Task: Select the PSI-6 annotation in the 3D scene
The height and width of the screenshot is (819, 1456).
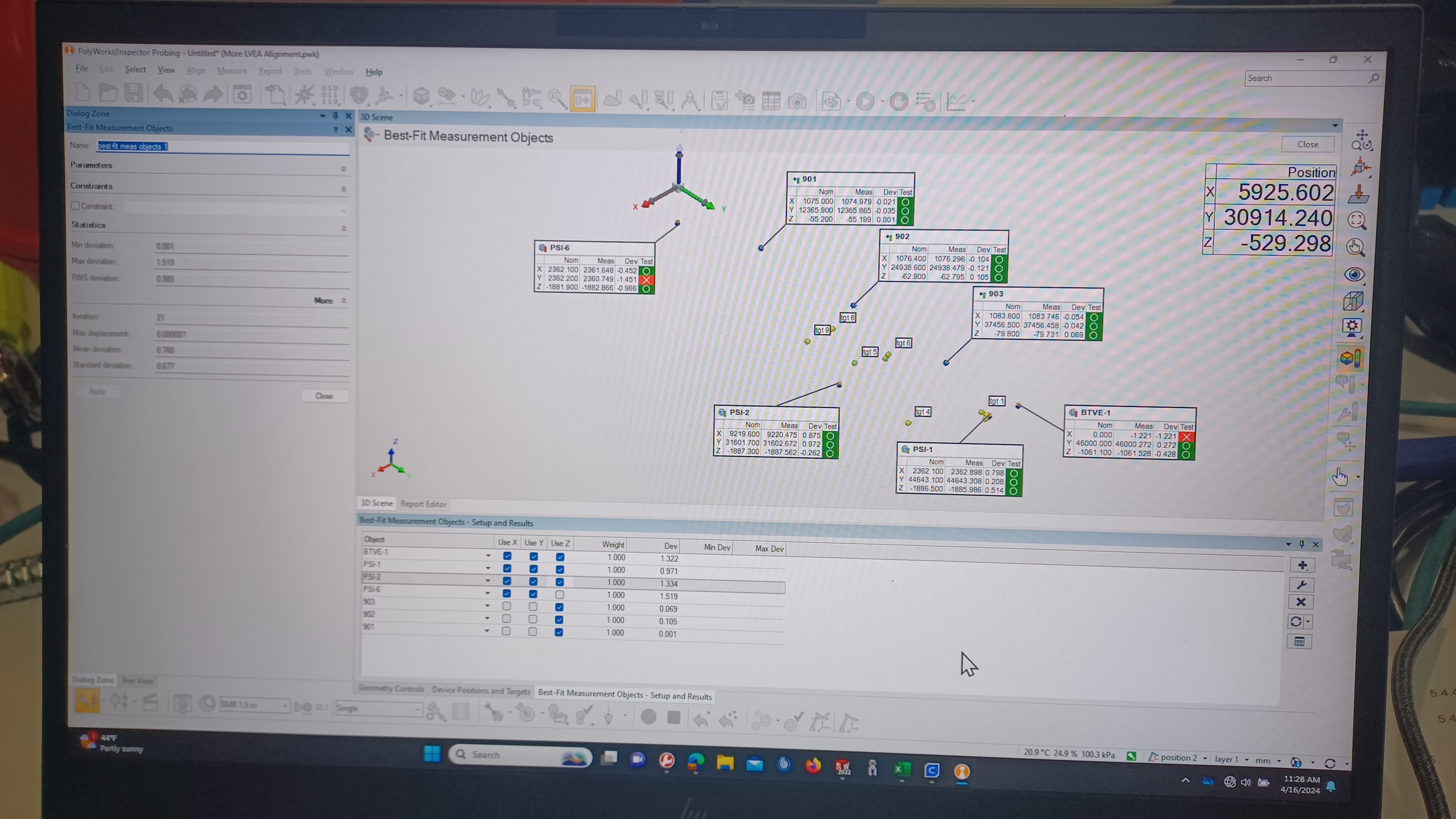Action: tap(595, 267)
